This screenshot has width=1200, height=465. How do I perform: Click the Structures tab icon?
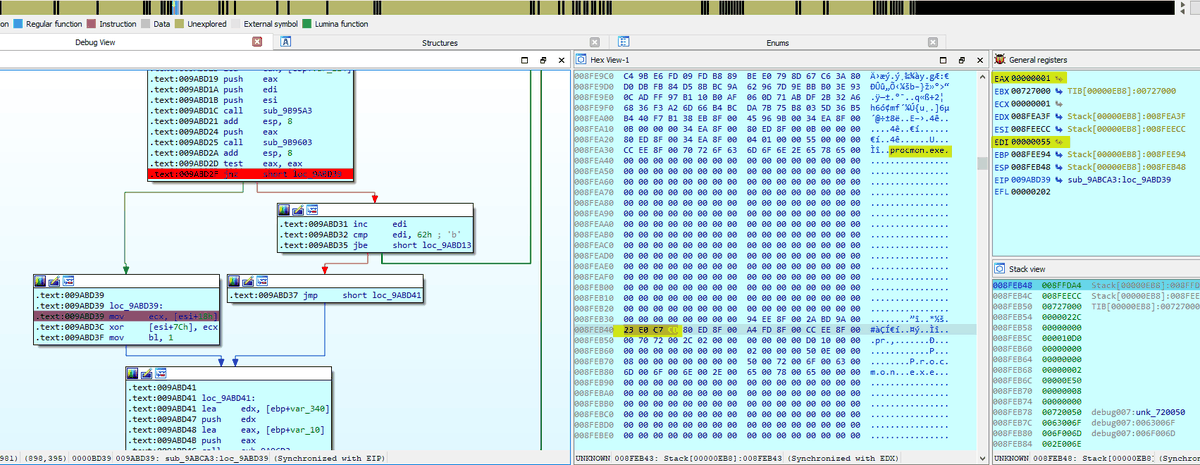pos(285,42)
